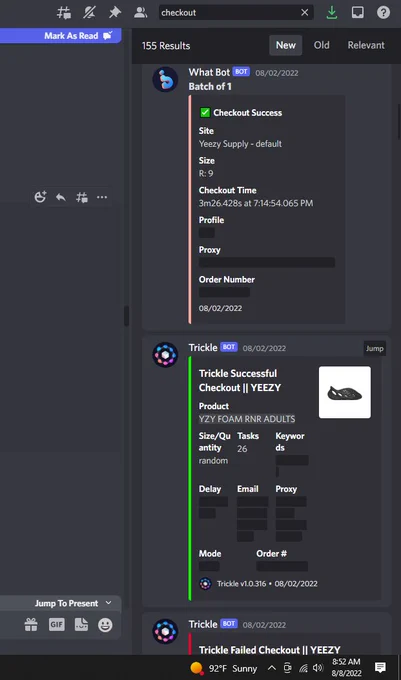The image size is (401, 680).
Task: Sort results by Relevant tab
Action: tap(366, 45)
